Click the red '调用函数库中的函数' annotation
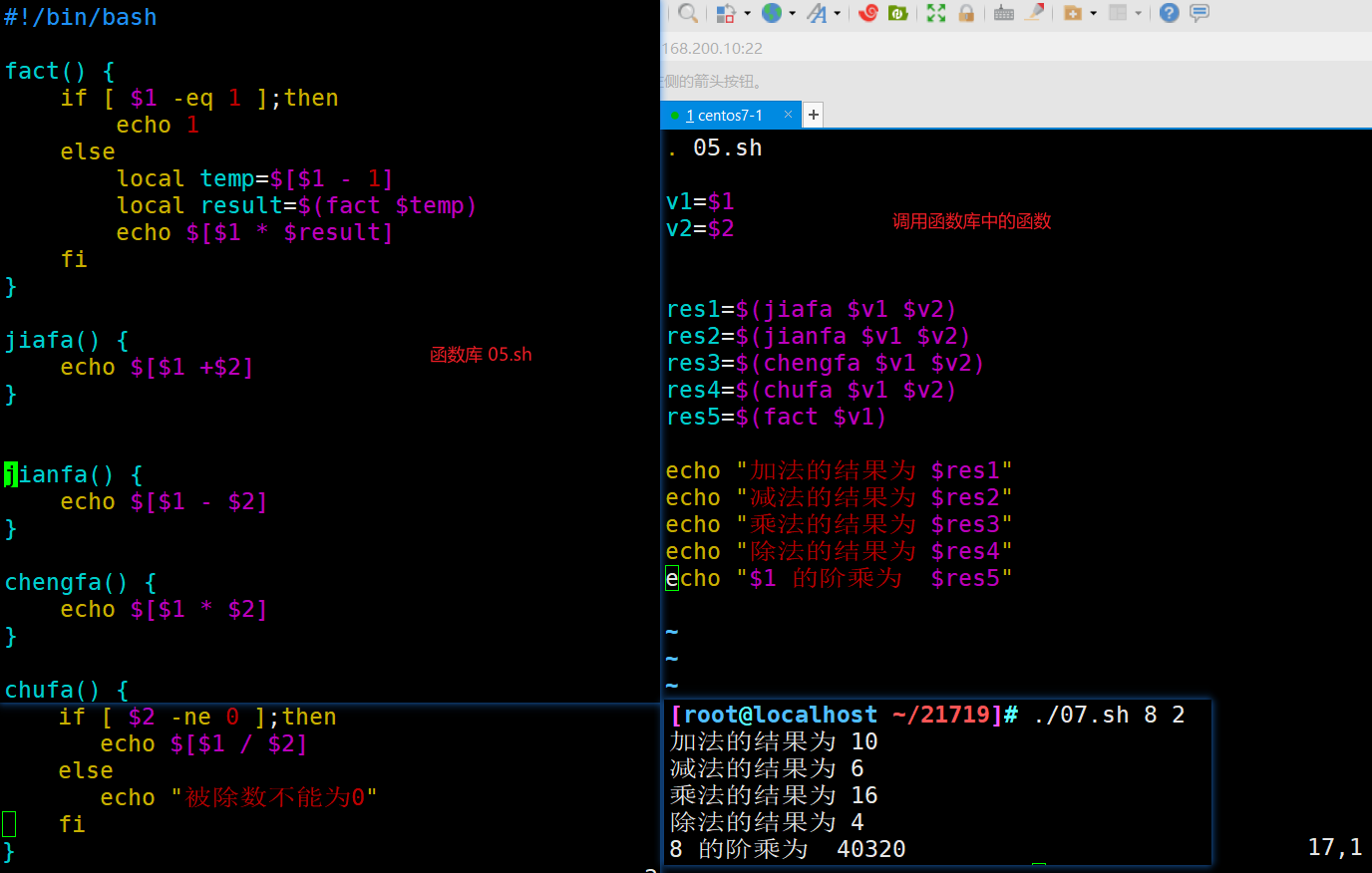Image resolution: width=1372 pixels, height=873 pixels. (x=972, y=221)
